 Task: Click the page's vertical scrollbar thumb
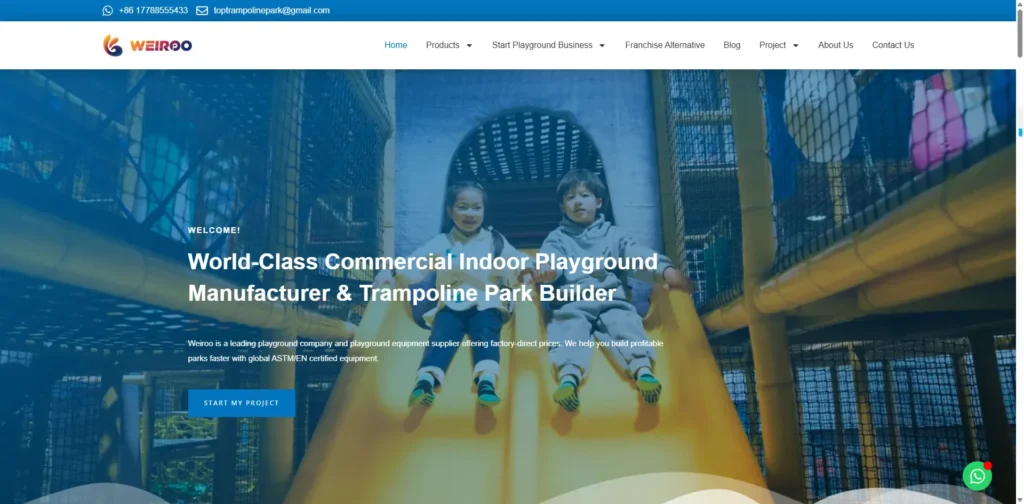pyautogui.click(x=1020, y=131)
